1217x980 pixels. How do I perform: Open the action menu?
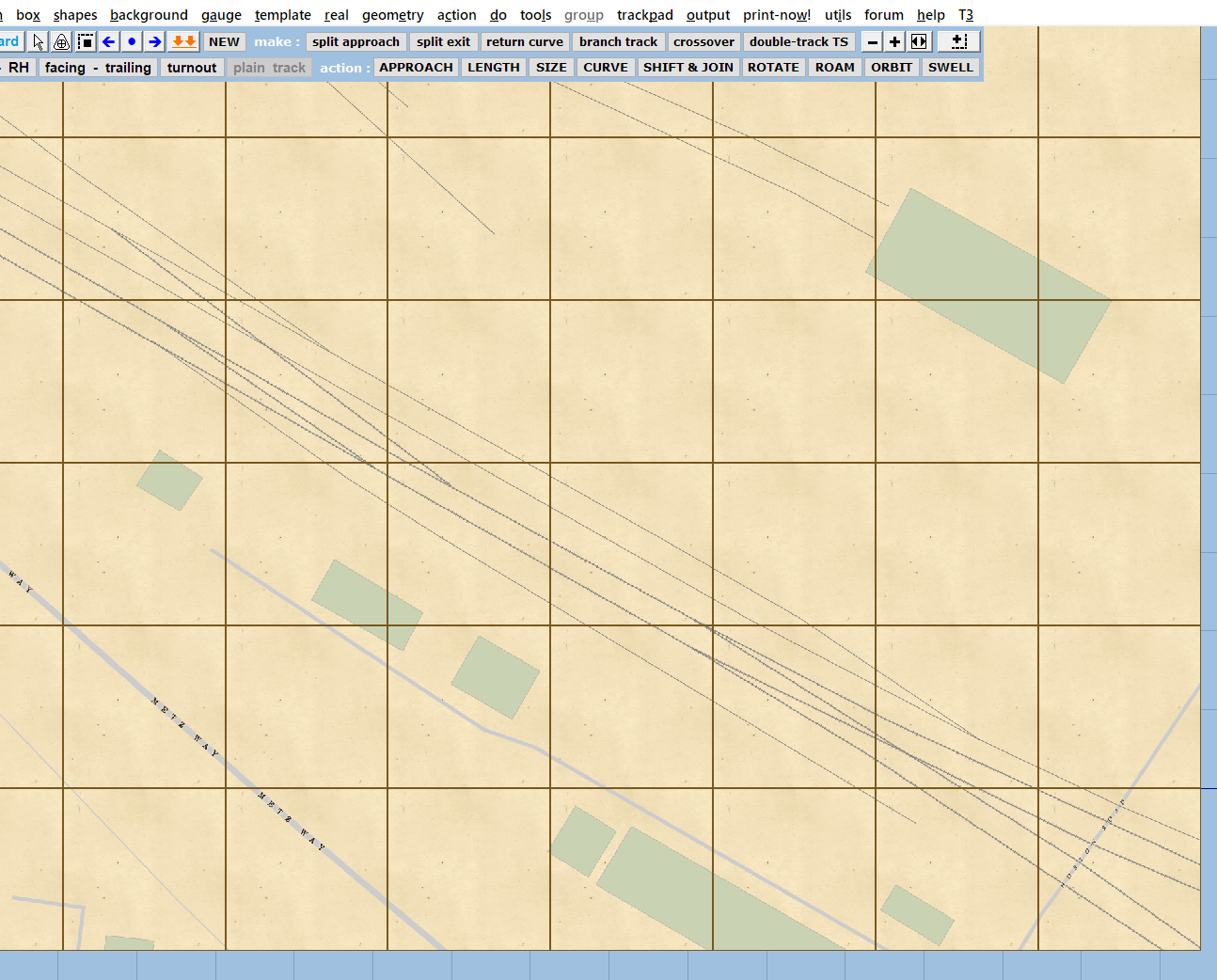457,15
